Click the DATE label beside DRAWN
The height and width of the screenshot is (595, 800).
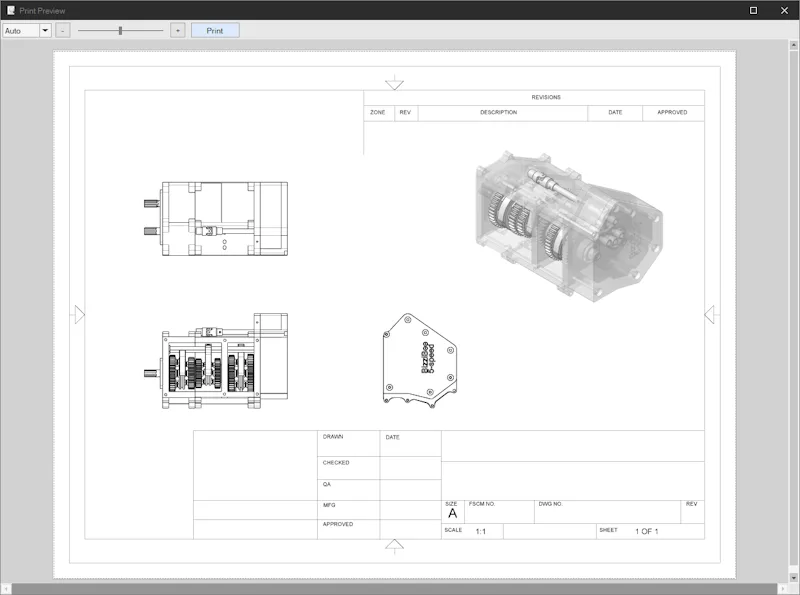[x=392, y=437]
